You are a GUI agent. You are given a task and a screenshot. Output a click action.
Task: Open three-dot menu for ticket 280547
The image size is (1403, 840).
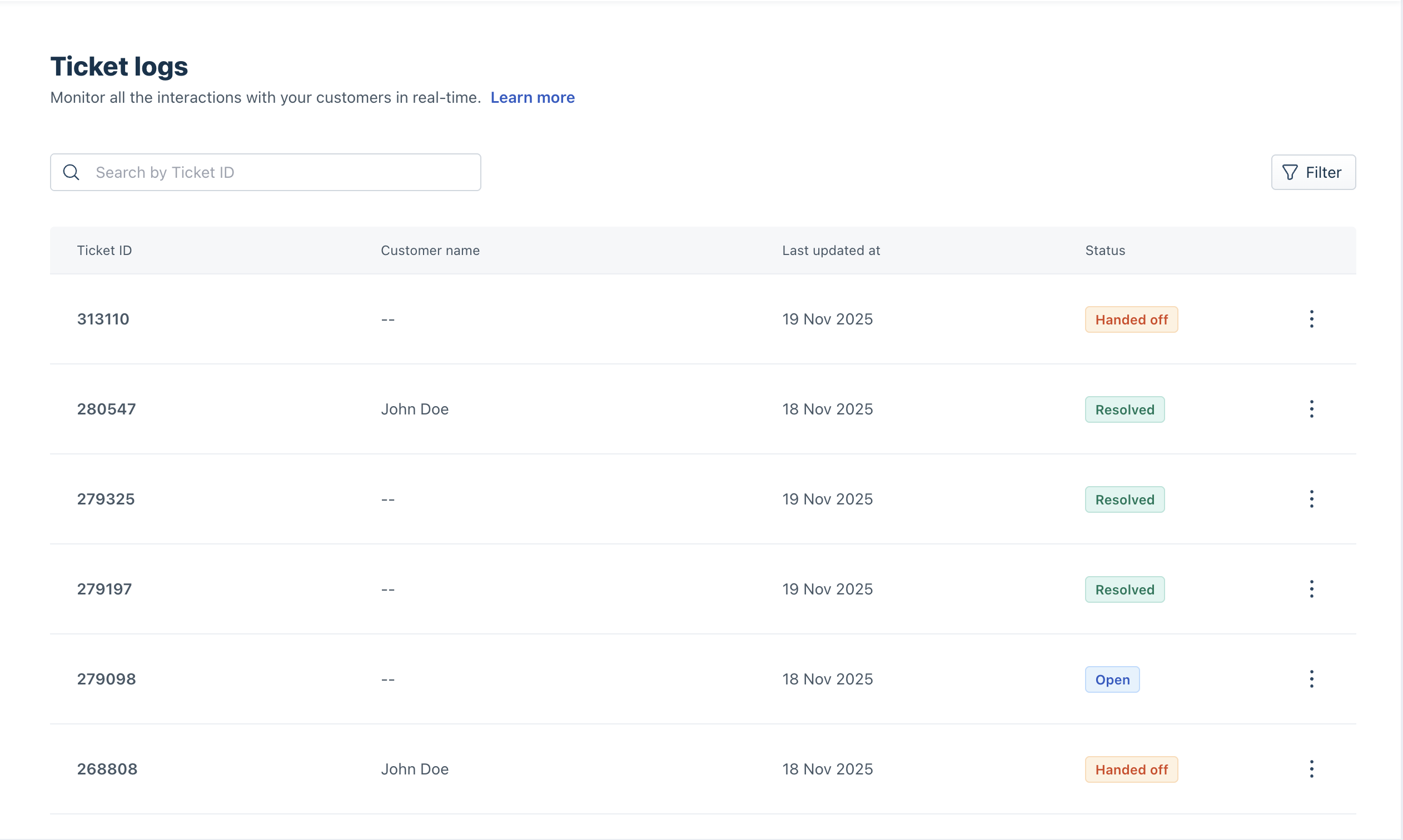[x=1311, y=409]
